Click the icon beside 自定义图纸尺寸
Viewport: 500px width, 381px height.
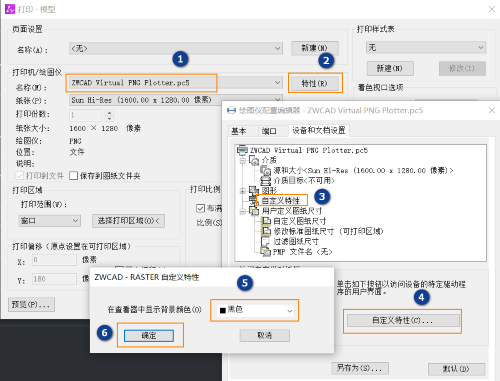click(x=266, y=221)
